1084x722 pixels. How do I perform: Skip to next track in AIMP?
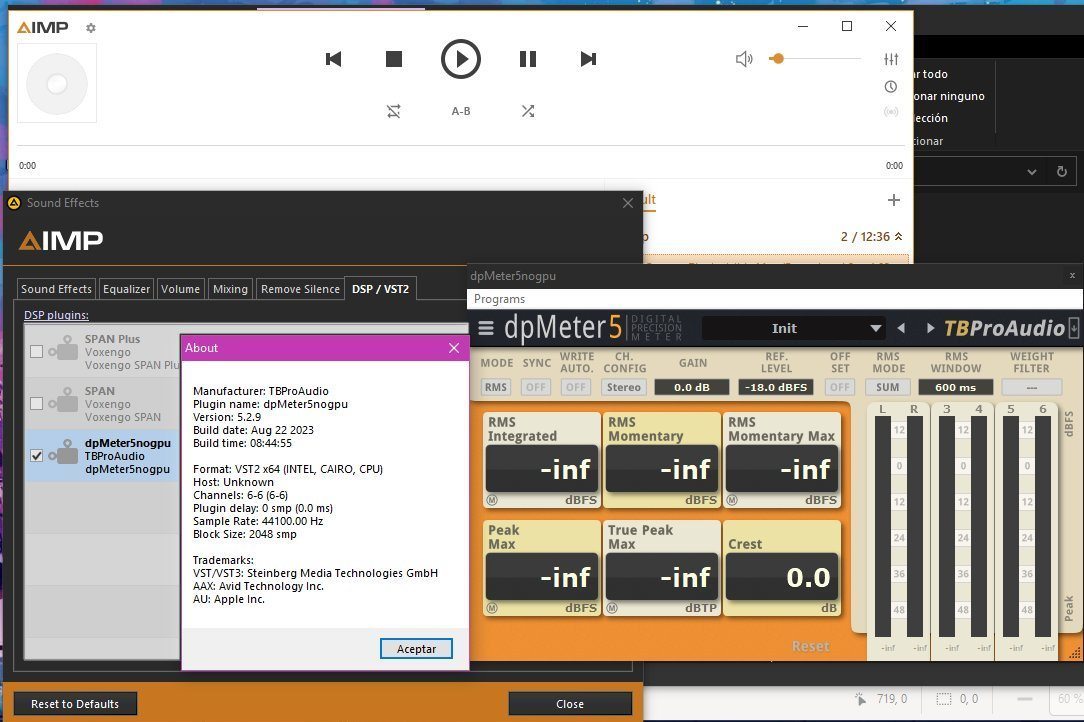pos(588,59)
